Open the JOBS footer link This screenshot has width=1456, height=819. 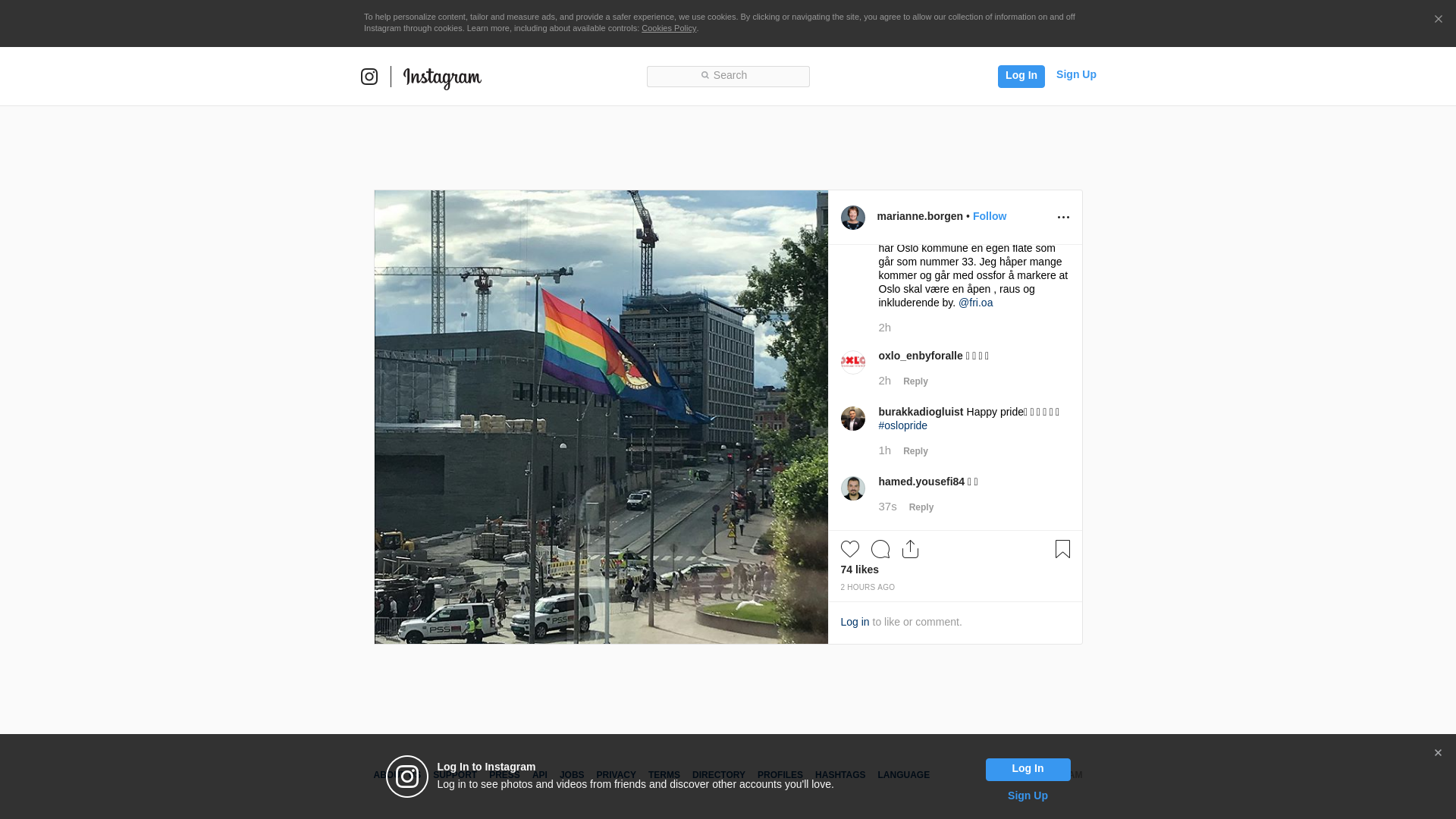pyautogui.click(x=572, y=775)
